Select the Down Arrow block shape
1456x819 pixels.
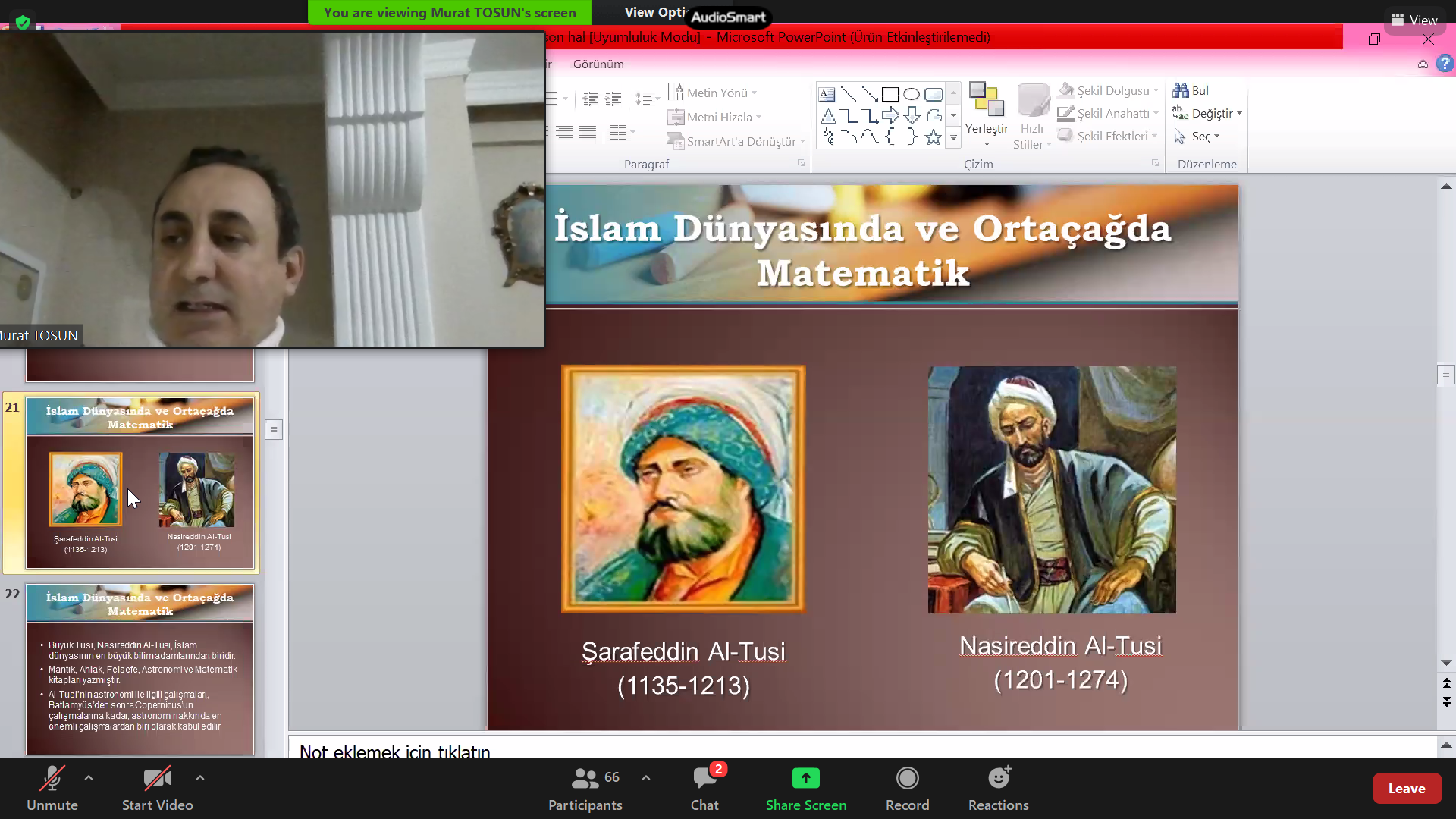[x=912, y=116]
